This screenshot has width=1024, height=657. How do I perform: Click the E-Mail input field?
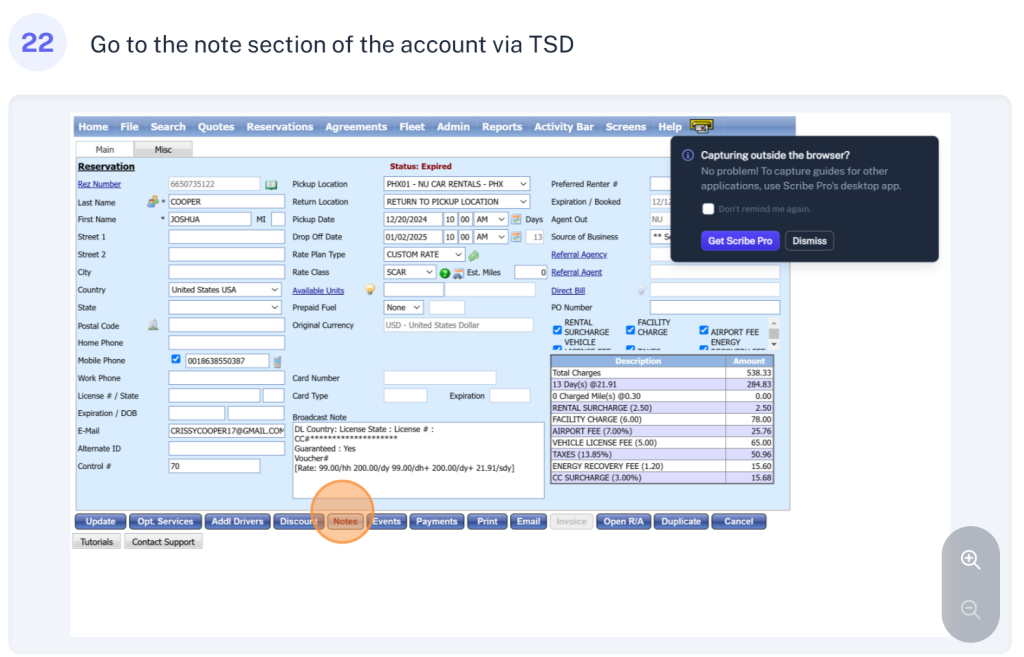click(226, 430)
